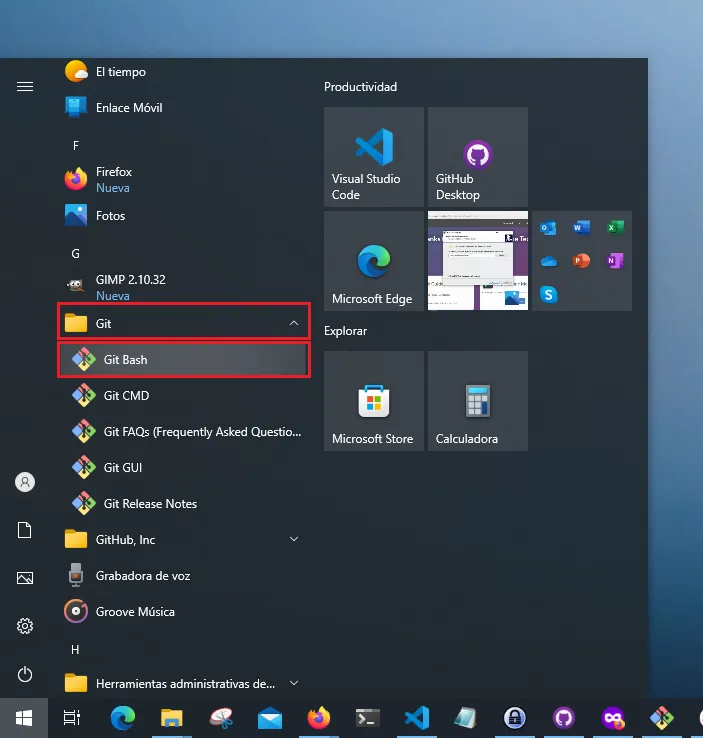Collapse the Git folder

(x=184, y=323)
